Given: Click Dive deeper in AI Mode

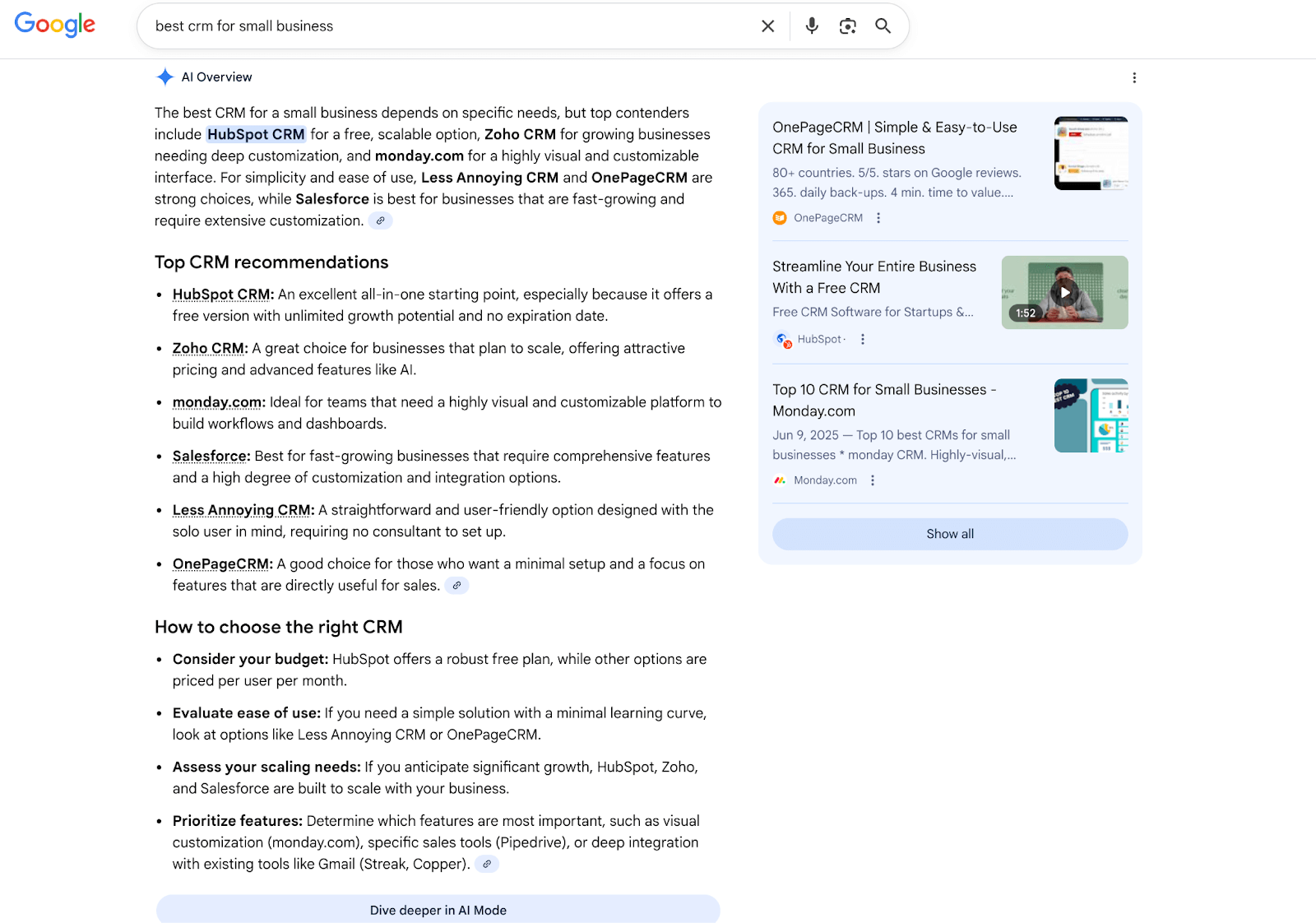Looking at the screenshot, I should (x=438, y=910).
